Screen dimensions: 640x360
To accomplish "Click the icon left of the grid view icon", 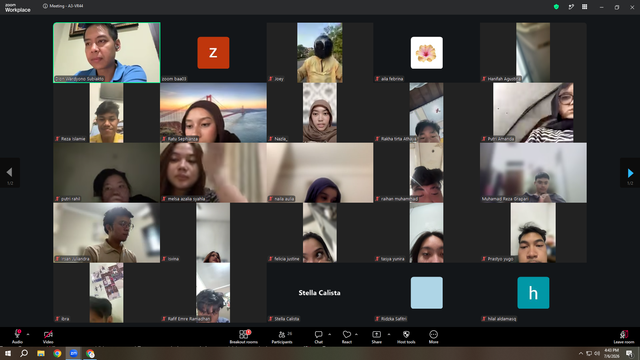I will pyautogui.click(x=571, y=7).
